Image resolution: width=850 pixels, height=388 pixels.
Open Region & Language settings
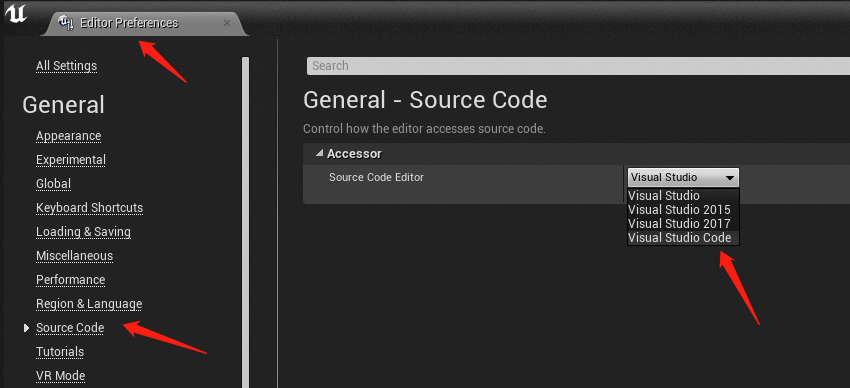tap(89, 303)
